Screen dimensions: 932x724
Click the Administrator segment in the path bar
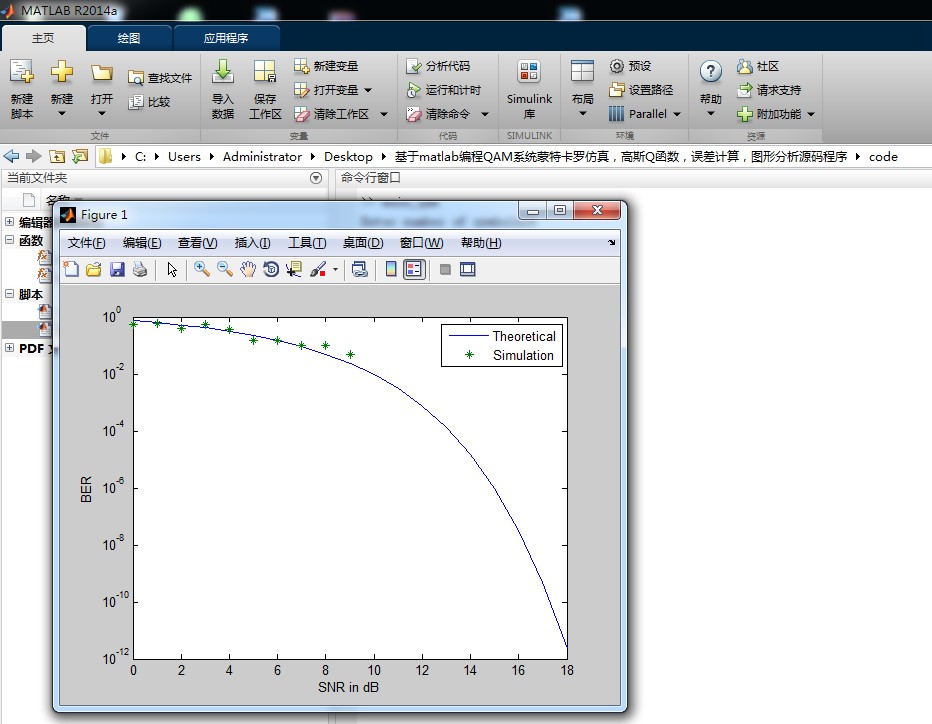click(x=262, y=157)
